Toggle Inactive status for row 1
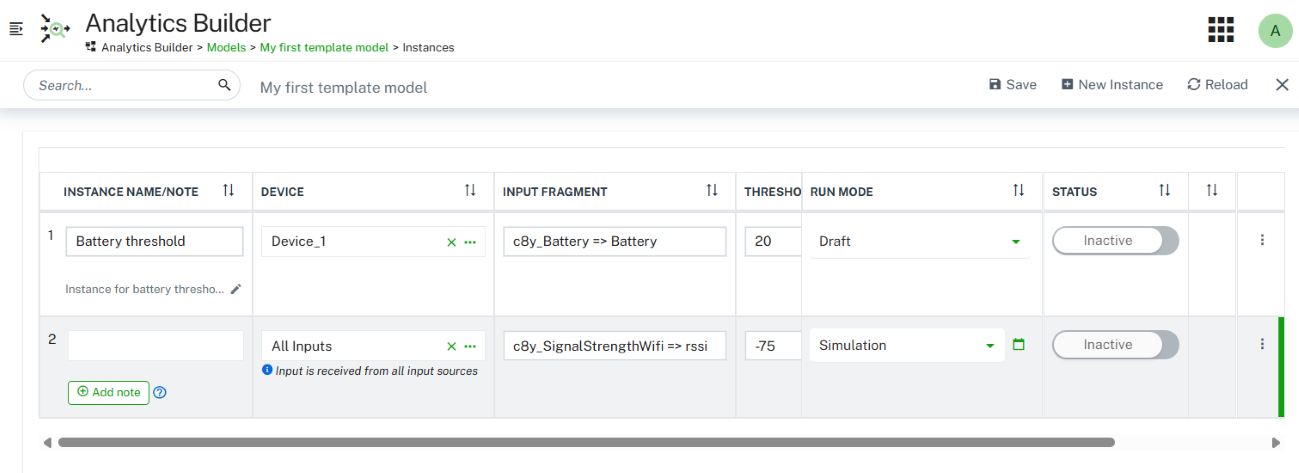Image resolution: width=1299 pixels, height=473 pixels. click(1116, 241)
